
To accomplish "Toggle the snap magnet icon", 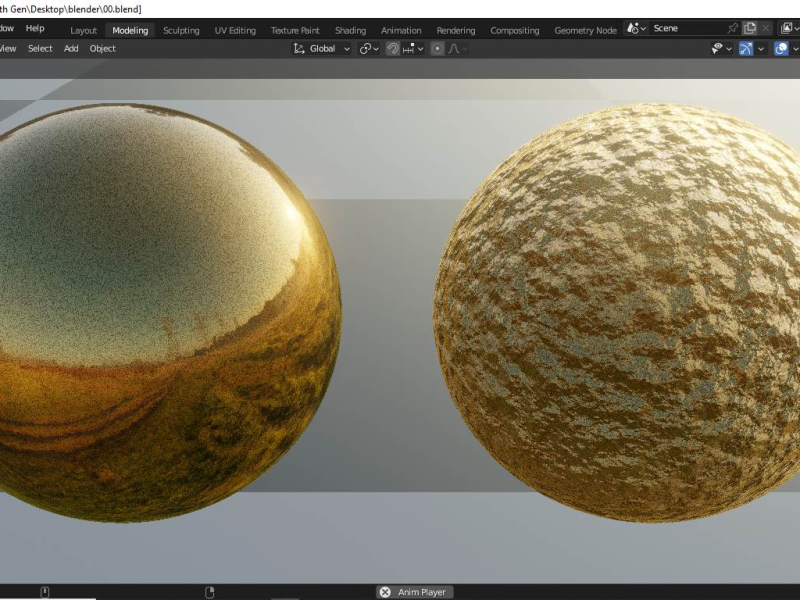I will click(x=393, y=48).
